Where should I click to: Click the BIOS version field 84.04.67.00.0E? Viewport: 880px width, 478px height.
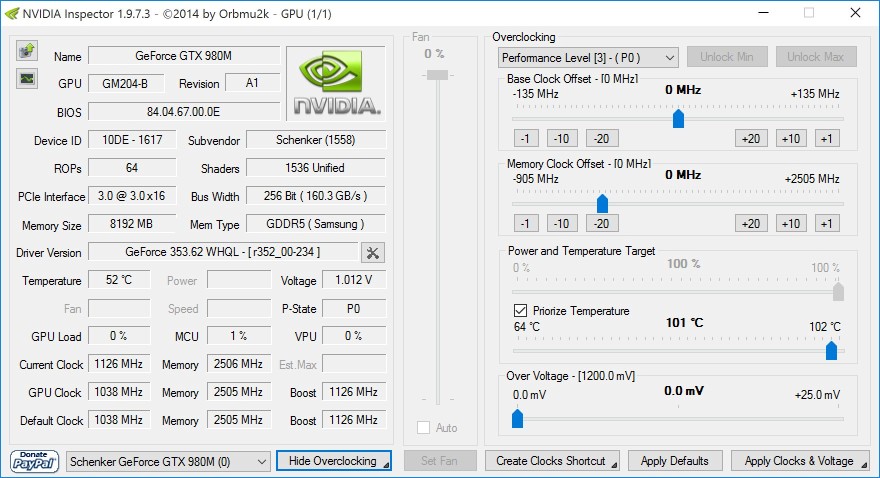(x=184, y=112)
